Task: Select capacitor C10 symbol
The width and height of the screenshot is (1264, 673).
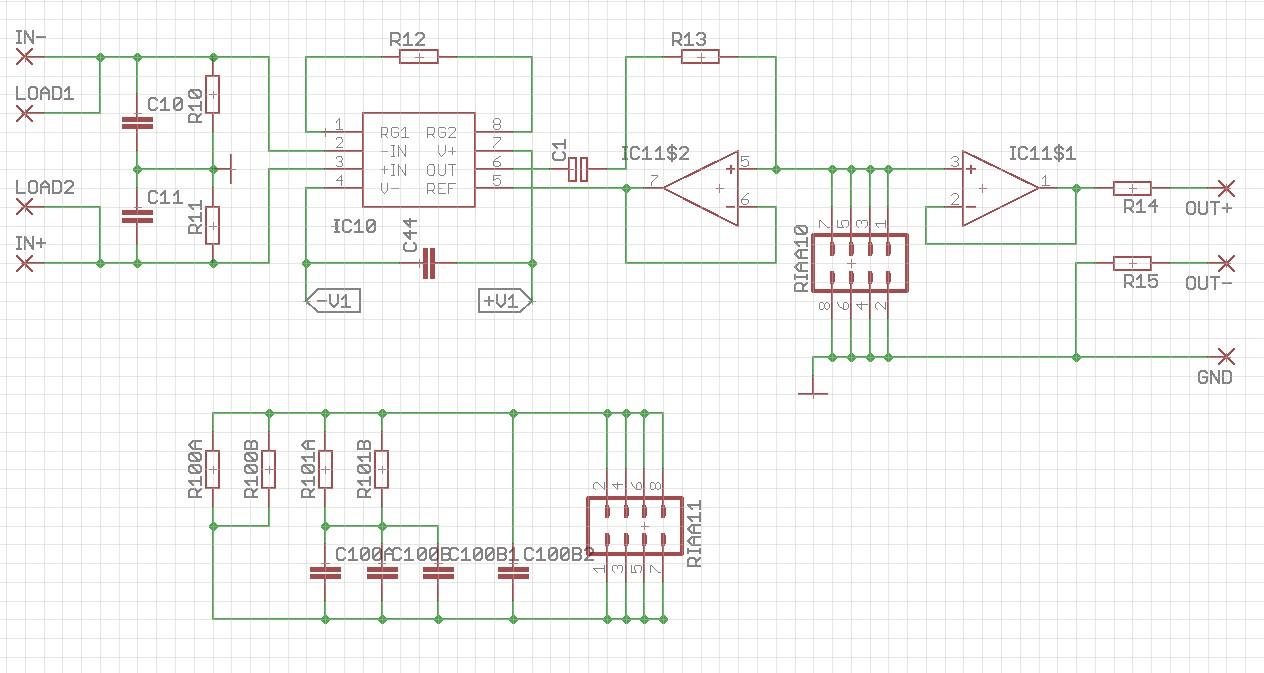Action: point(137,123)
